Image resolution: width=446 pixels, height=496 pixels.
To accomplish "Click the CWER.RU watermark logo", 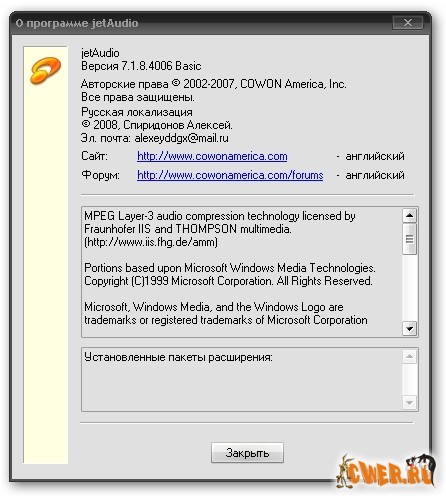I will click(x=386, y=471).
